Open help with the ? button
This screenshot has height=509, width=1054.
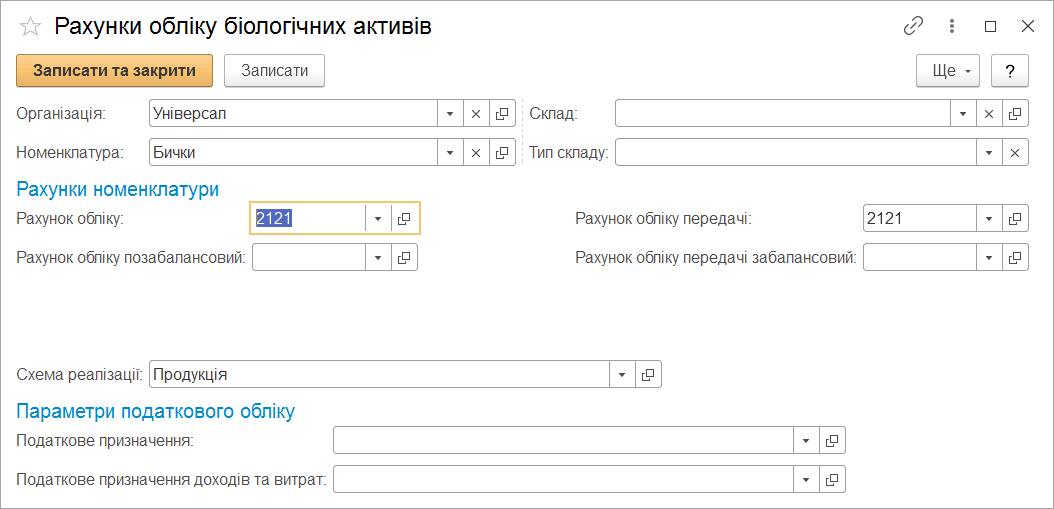click(x=1010, y=71)
